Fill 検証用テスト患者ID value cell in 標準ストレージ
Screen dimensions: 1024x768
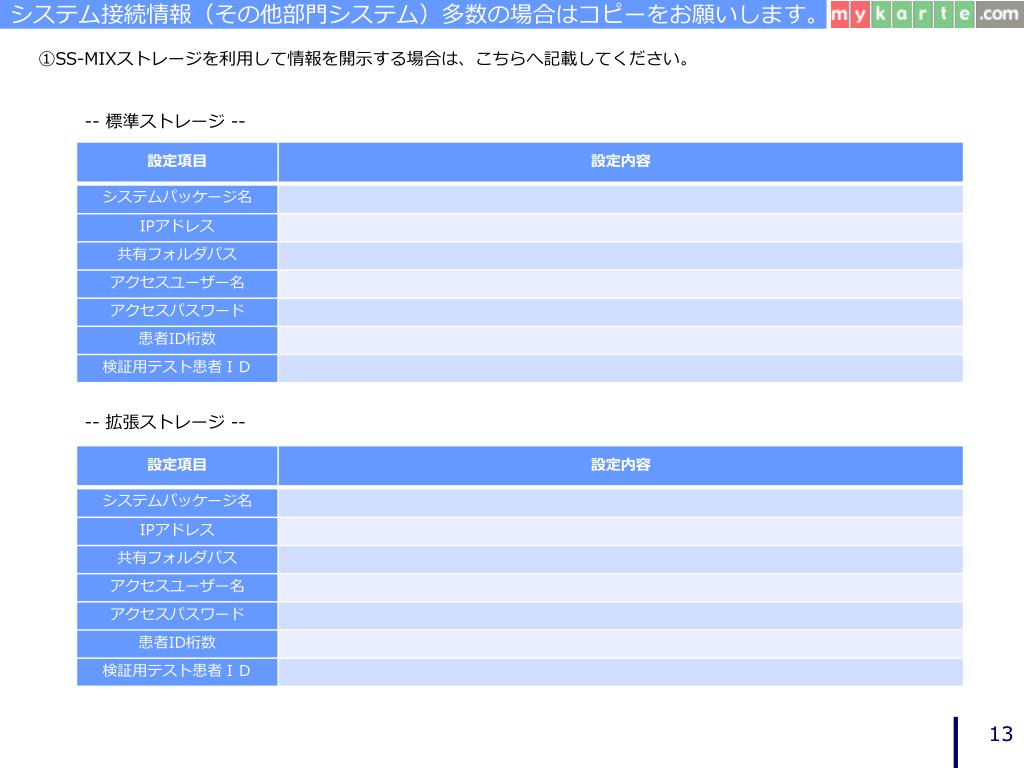point(620,368)
